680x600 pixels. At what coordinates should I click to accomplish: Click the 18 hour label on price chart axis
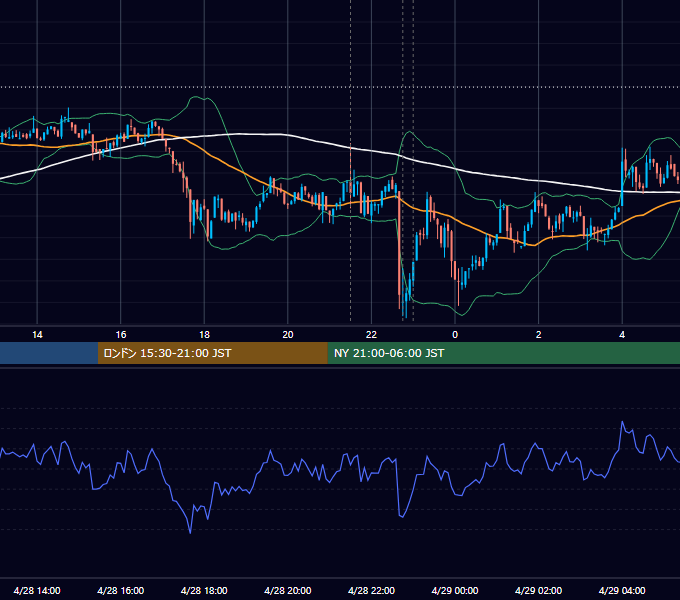tap(204, 335)
